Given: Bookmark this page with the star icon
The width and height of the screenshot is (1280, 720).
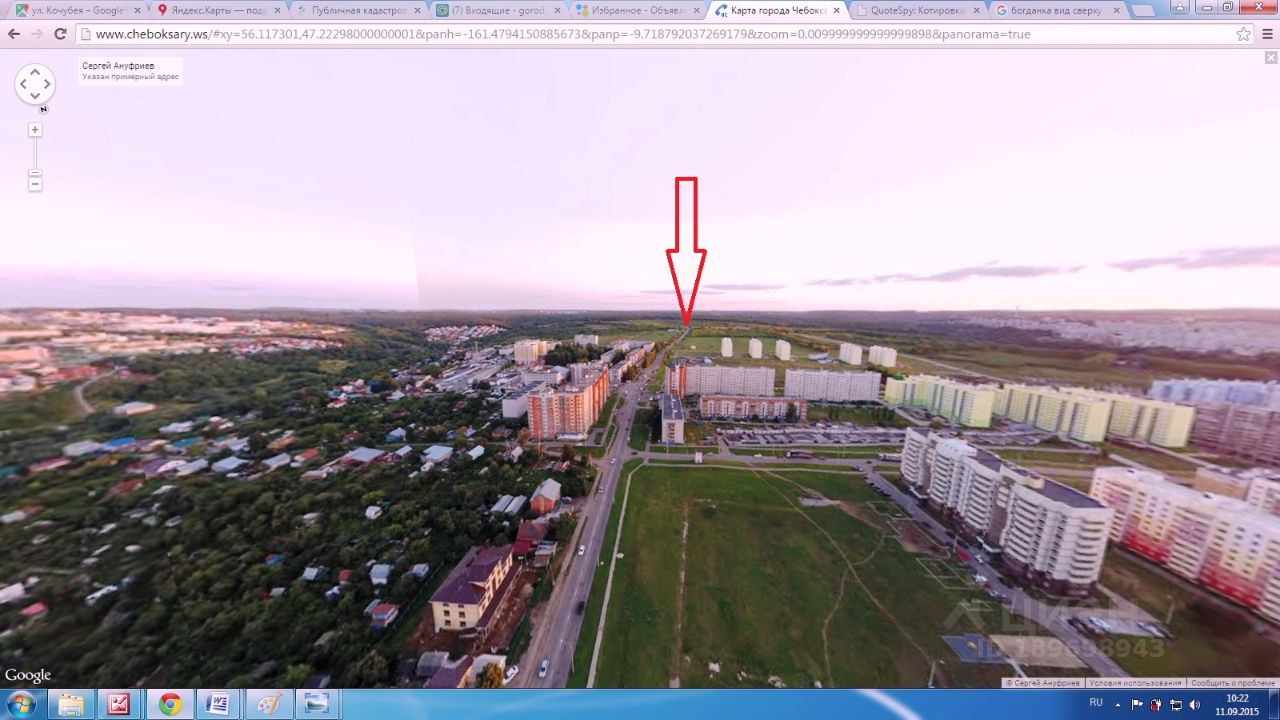Looking at the screenshot, I should 1243,34.
